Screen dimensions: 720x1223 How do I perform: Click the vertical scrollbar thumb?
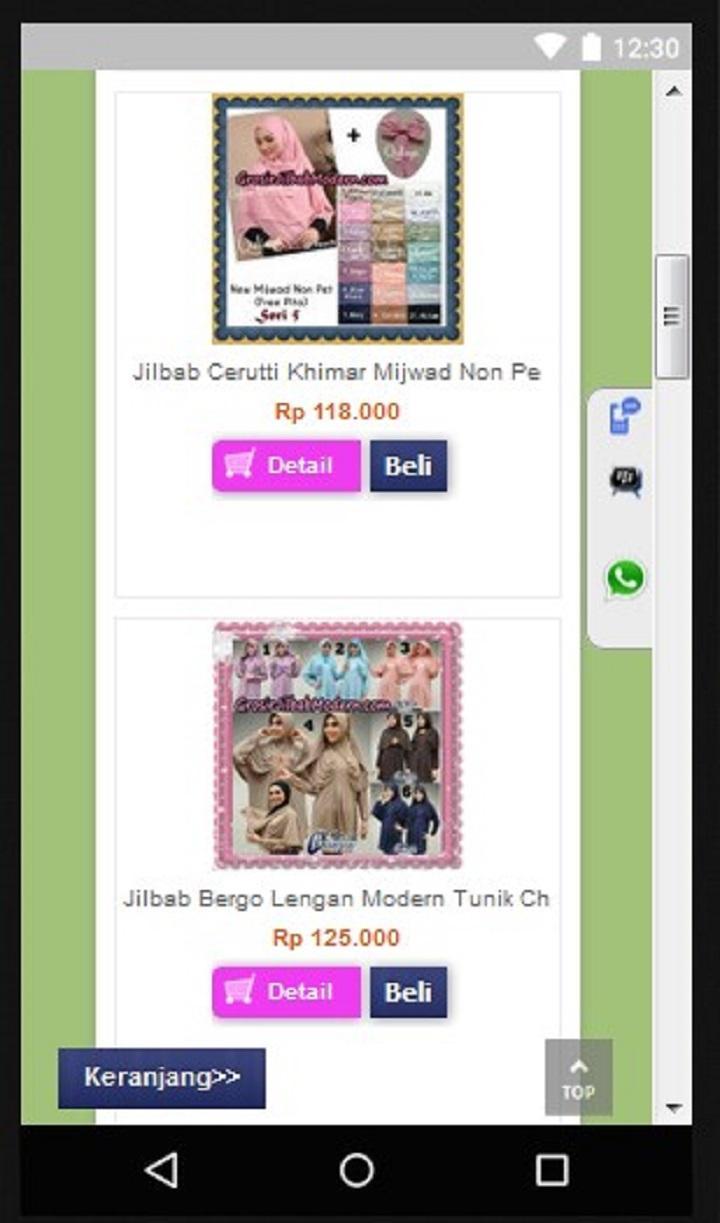click(672, 316)
